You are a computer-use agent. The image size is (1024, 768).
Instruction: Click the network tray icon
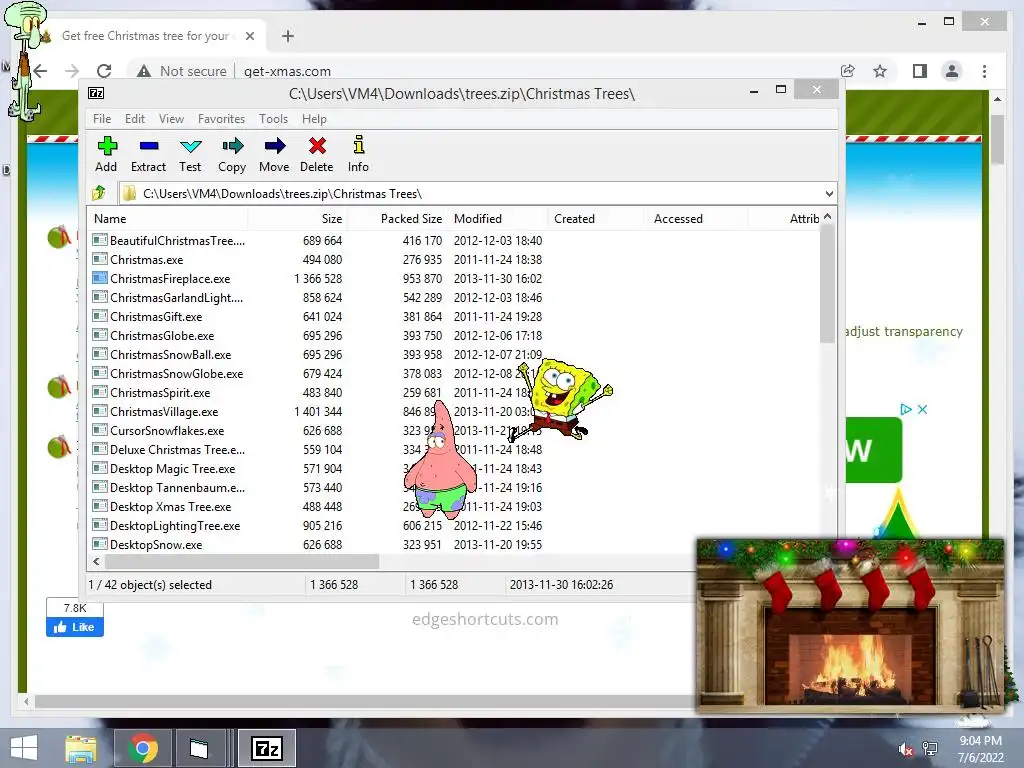(930, 748)
